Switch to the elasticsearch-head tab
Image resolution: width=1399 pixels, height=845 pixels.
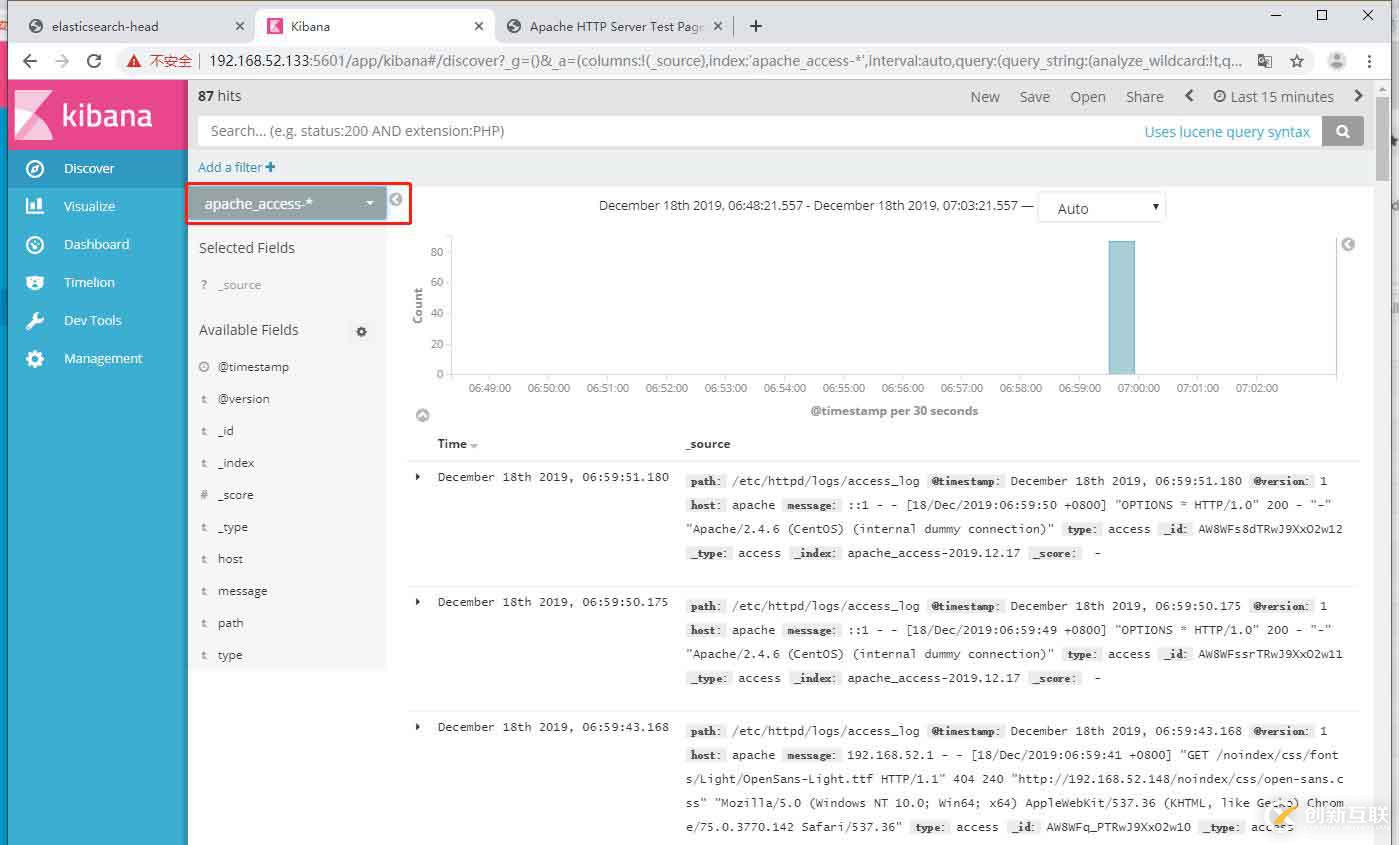(135, 26)
